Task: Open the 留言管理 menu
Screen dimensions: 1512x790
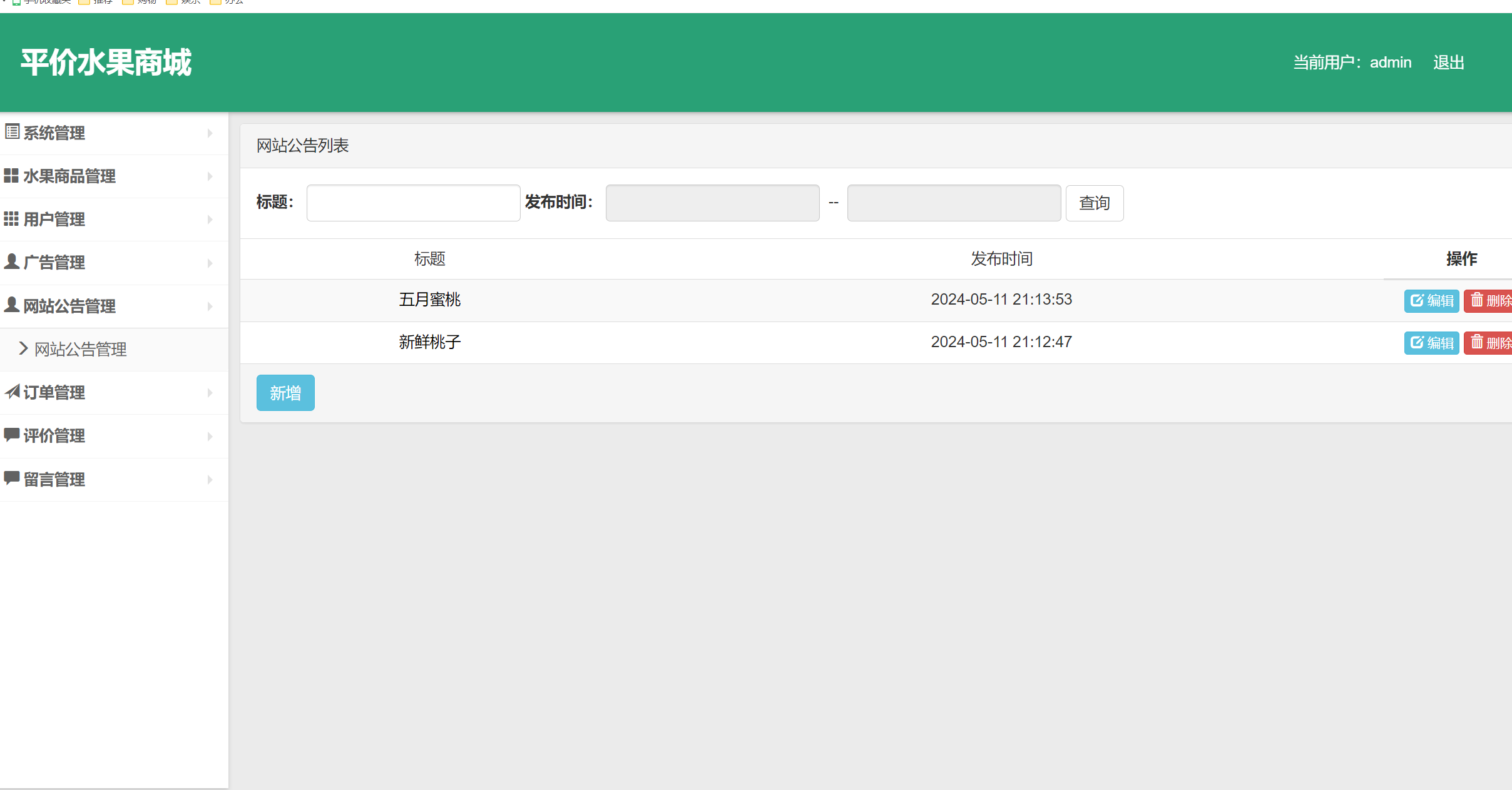Action: (54, 480)
